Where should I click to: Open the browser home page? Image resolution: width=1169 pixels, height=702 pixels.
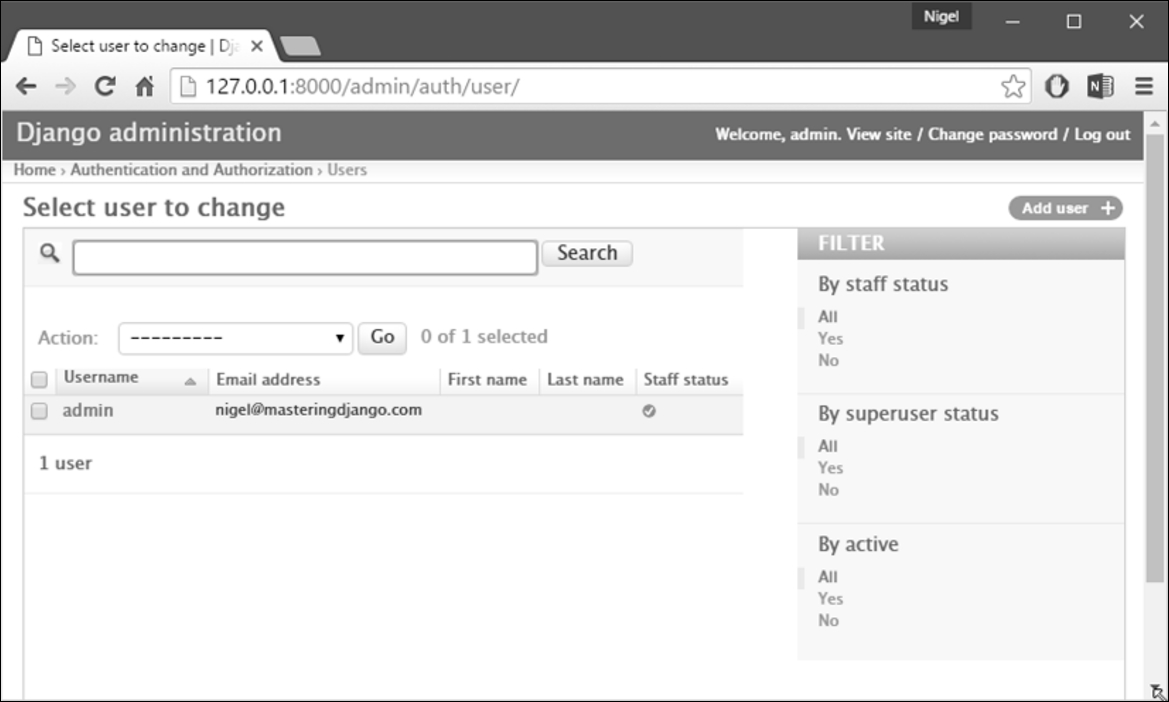coord(145,86)
